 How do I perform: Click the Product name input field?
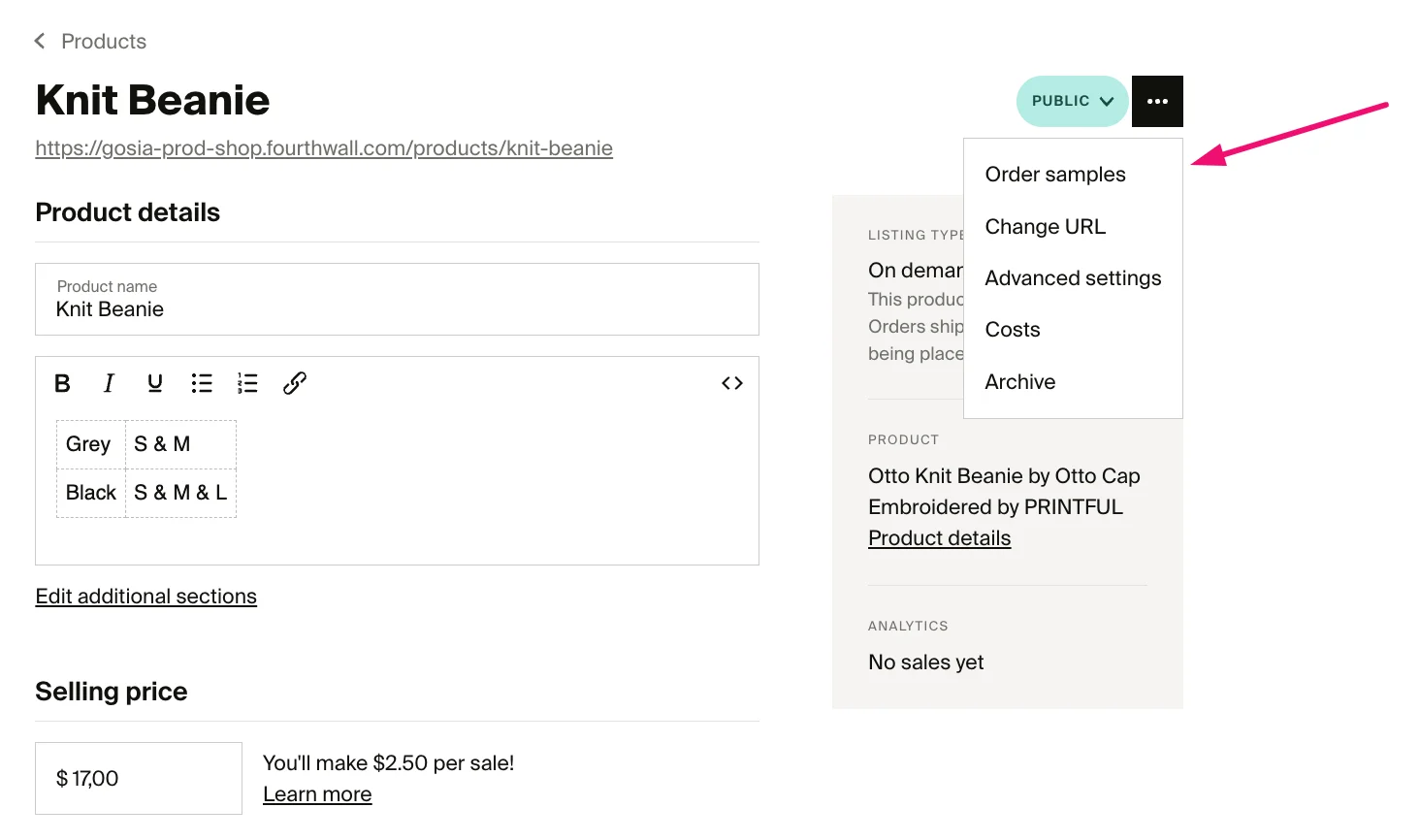tap(397, 300)
